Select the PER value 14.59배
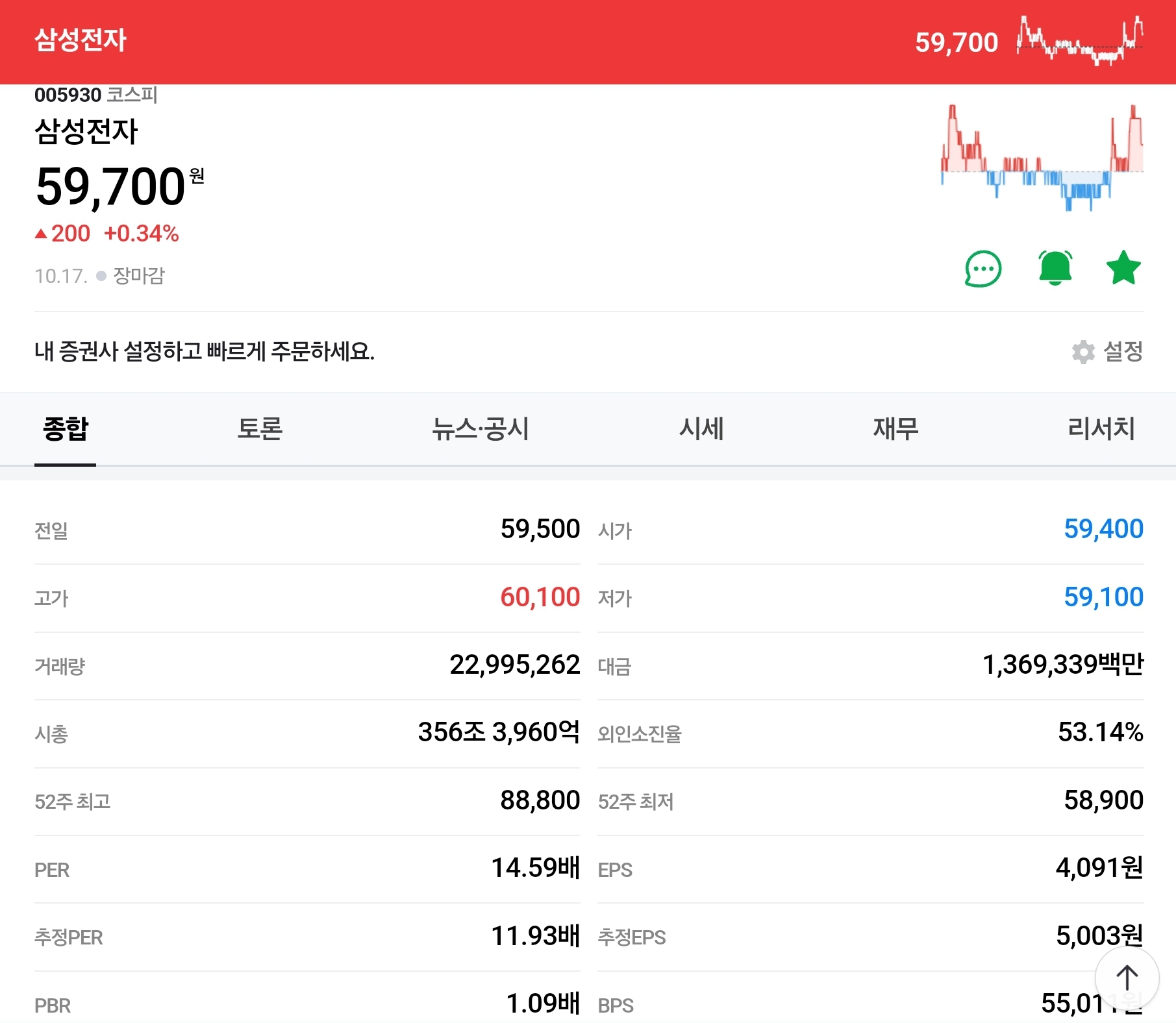Image resolution: width=1176 pixels, height=1023 pixels. (x=536, y=868)
